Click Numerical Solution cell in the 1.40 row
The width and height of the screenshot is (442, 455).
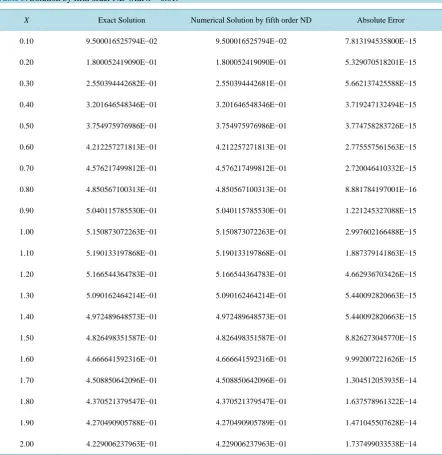coord(251,317)
